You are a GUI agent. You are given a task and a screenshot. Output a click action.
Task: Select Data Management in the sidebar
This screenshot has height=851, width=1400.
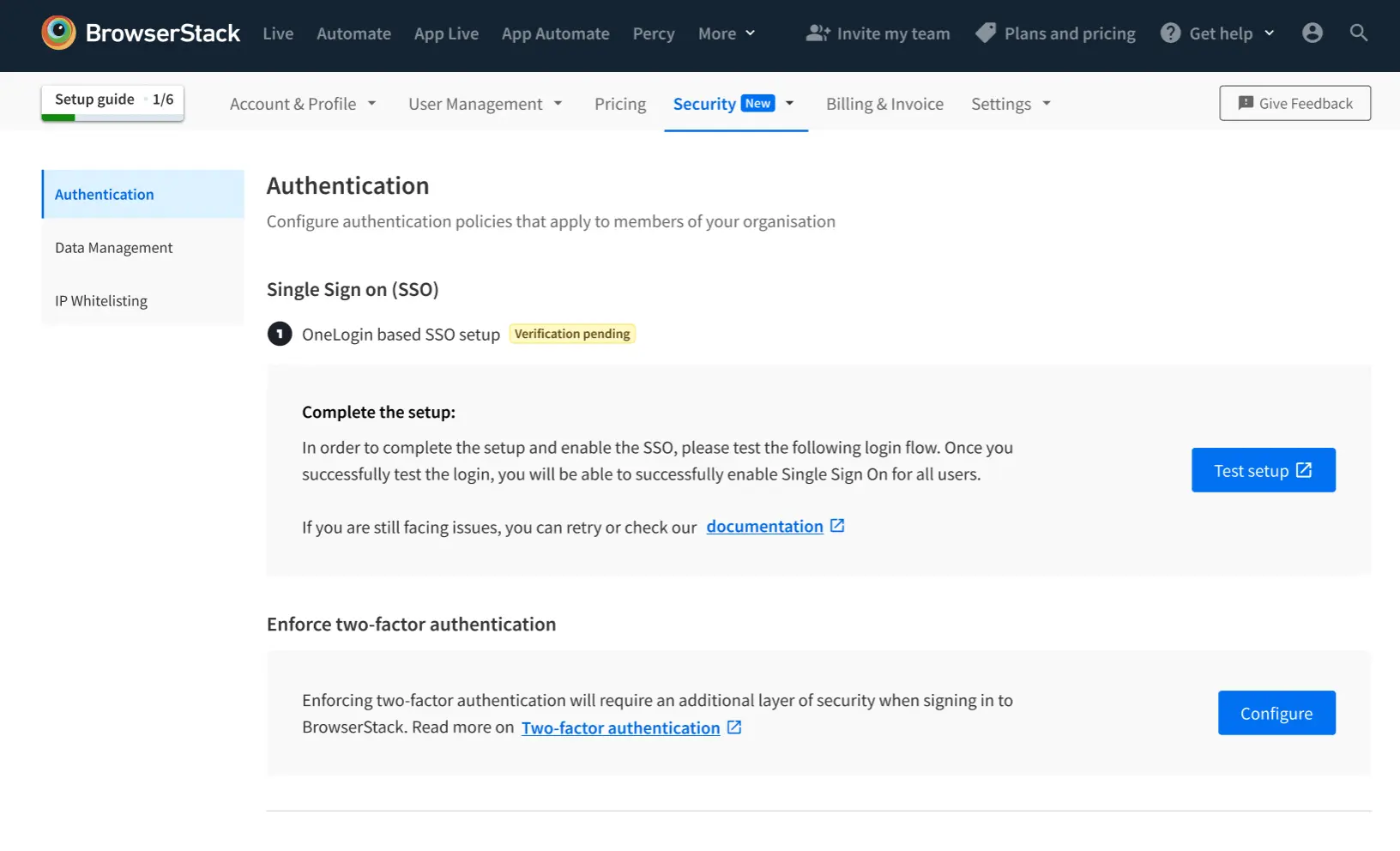pos(114,248)
